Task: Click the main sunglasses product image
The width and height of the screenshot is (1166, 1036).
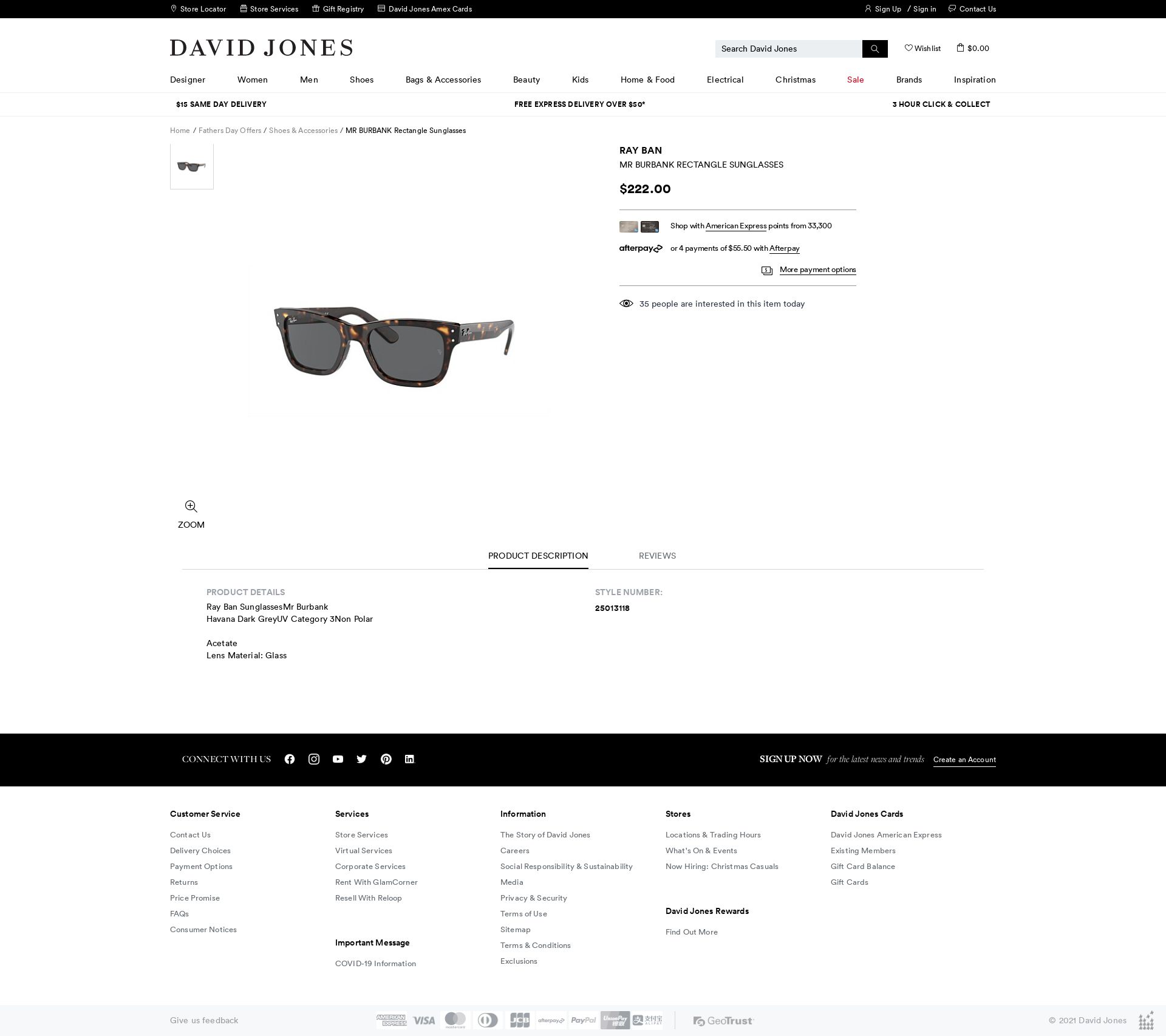Action: tap(394, 346)
